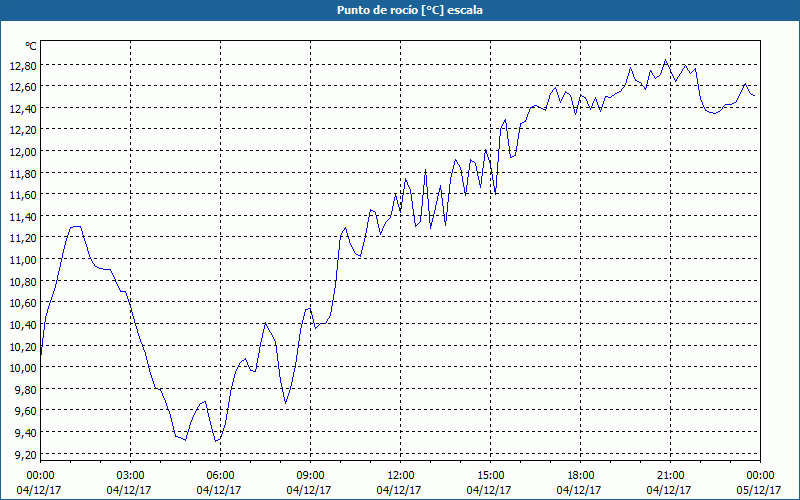Screen dimensions: 800x500
Task: Click the 21:00 time axis label
Action: pos(670,476)
